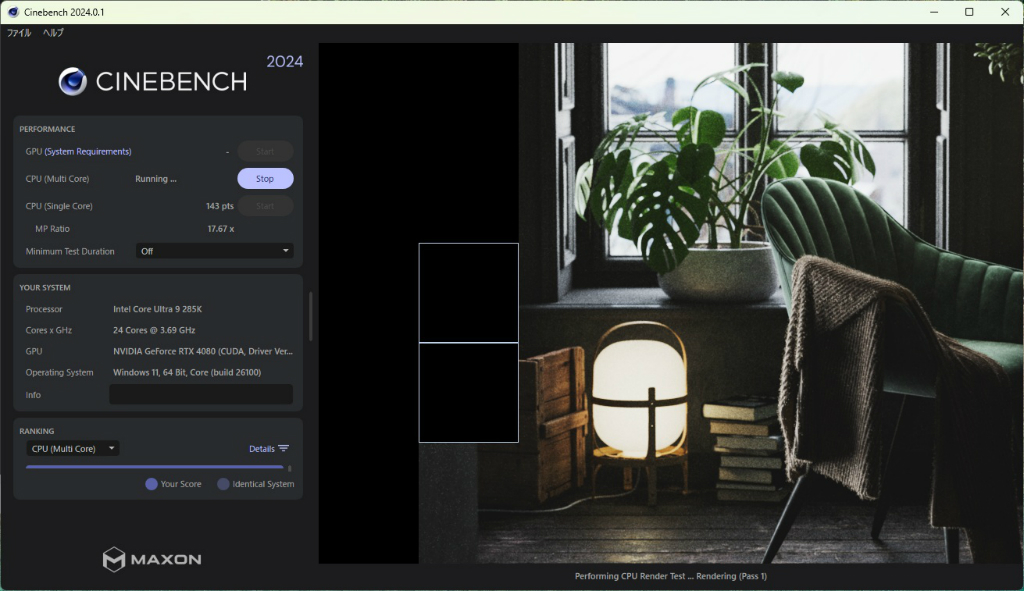Expand the CPU (Multi Core) ranking dropdown

point(72,449)
